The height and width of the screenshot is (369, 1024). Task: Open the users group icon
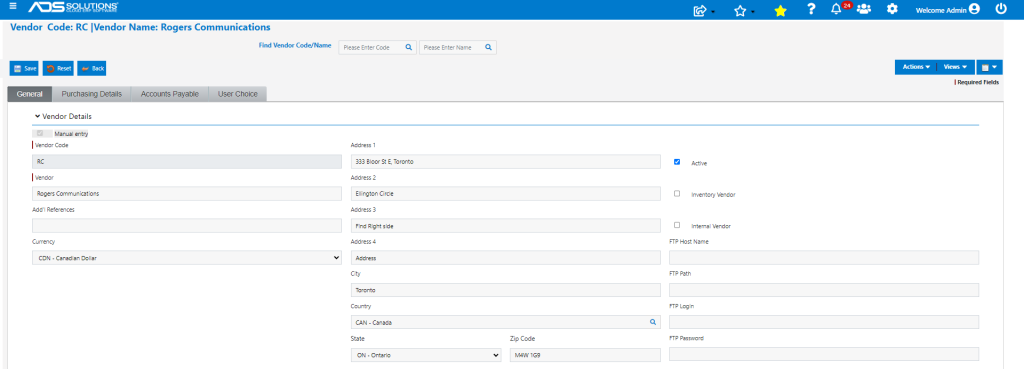pyautogui.click(x=864, y=9)
